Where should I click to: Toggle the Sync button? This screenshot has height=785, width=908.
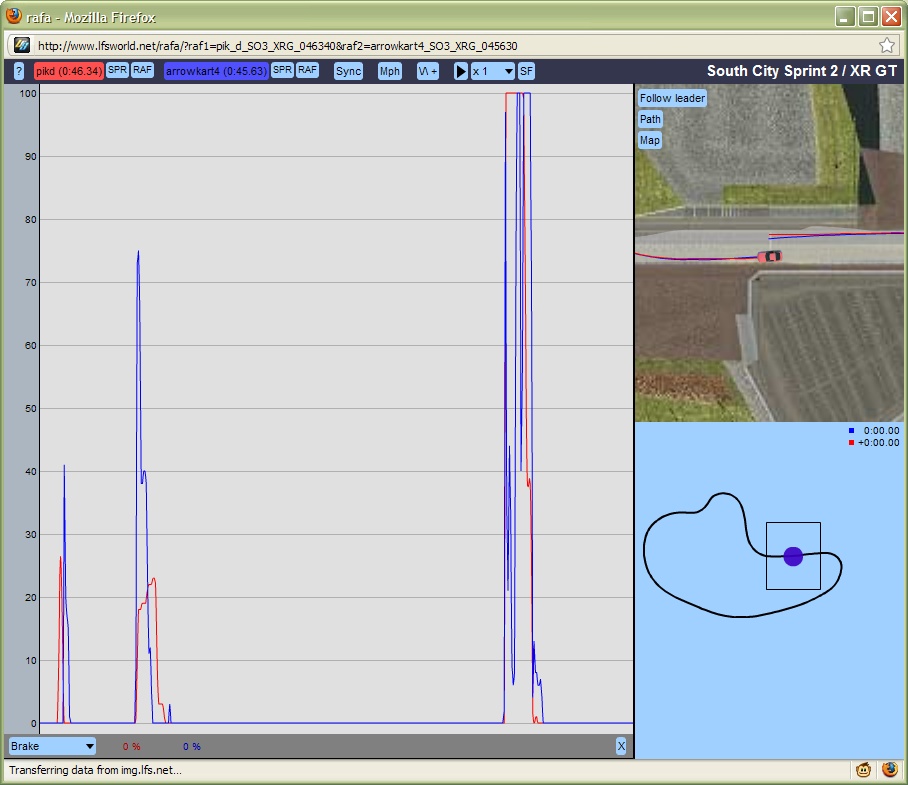[348, 71]
